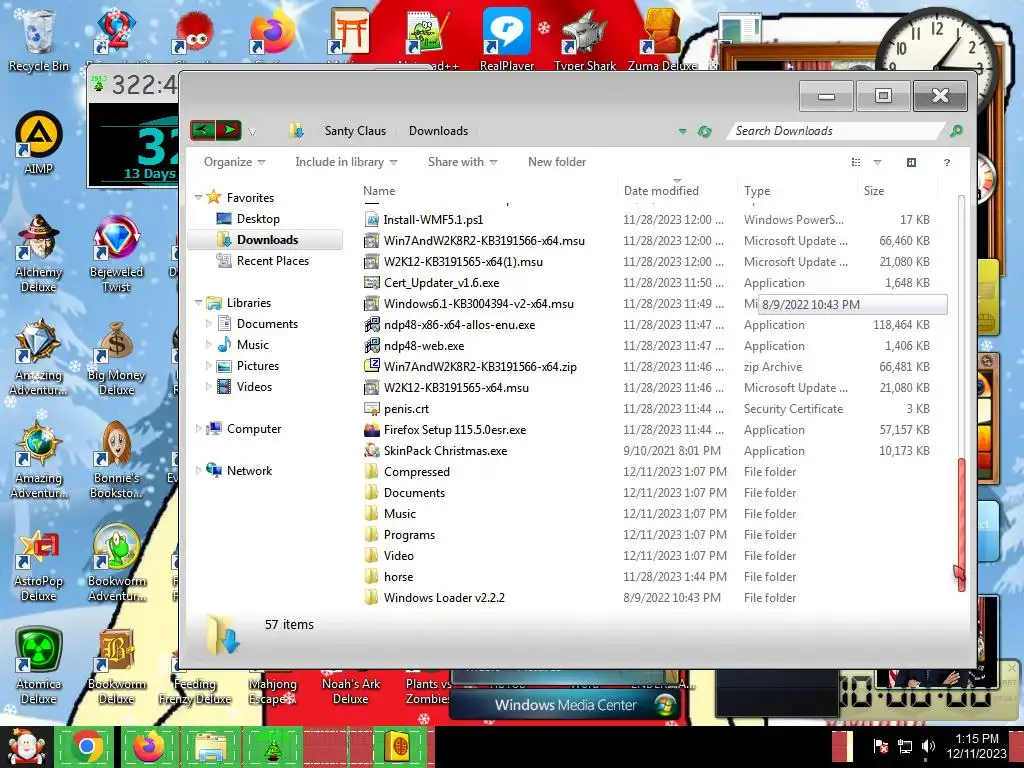Open Alchemy Deluxe desktop shortcut
Screen dimensions: 1024x768
click(x=39, y=253)
